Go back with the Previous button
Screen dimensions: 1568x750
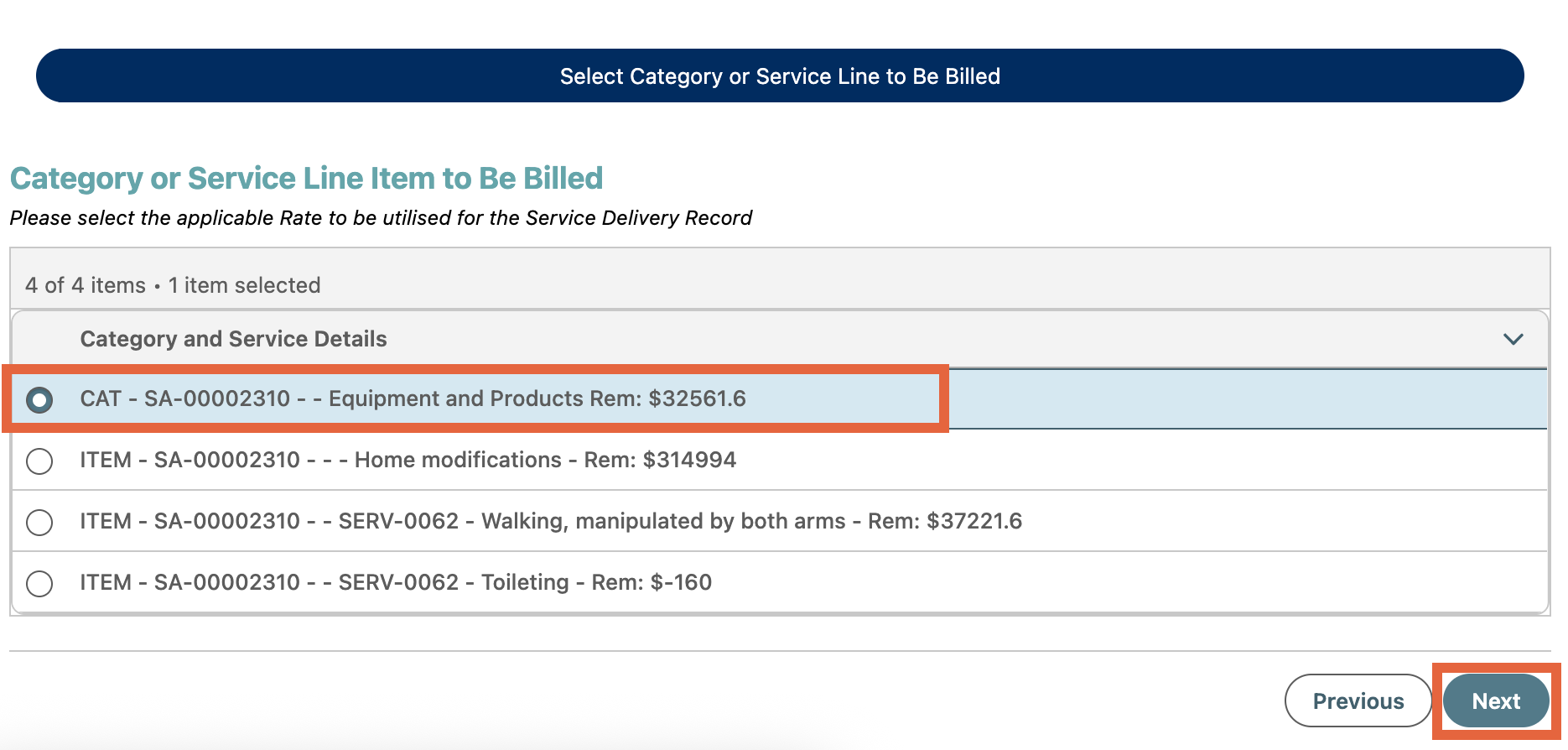(x=1358, y=701)
